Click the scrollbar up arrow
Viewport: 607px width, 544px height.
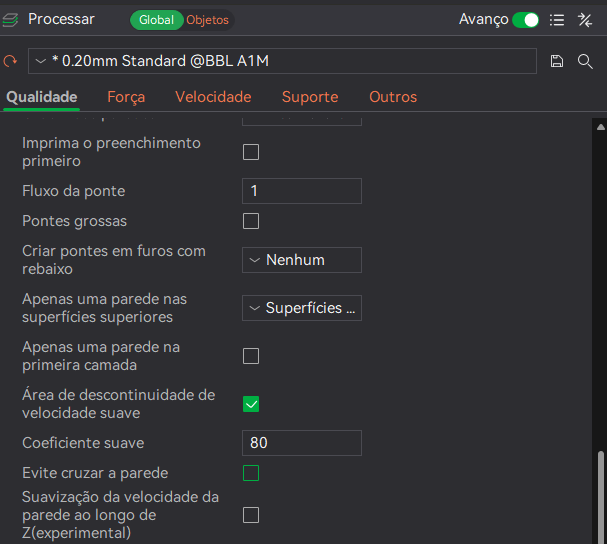click(x=600, y=127)
